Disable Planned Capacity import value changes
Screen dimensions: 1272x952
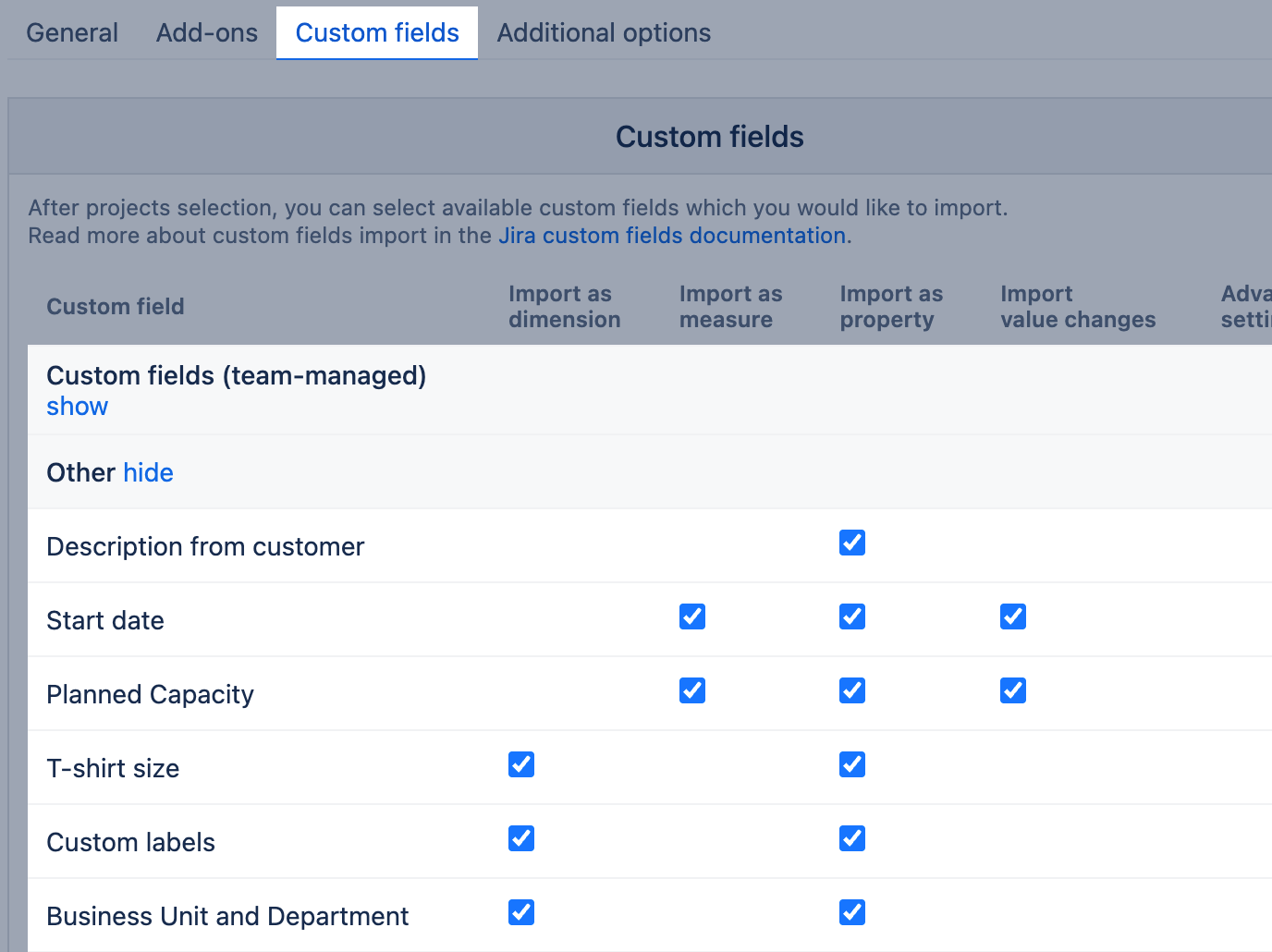pos(1013,690)
